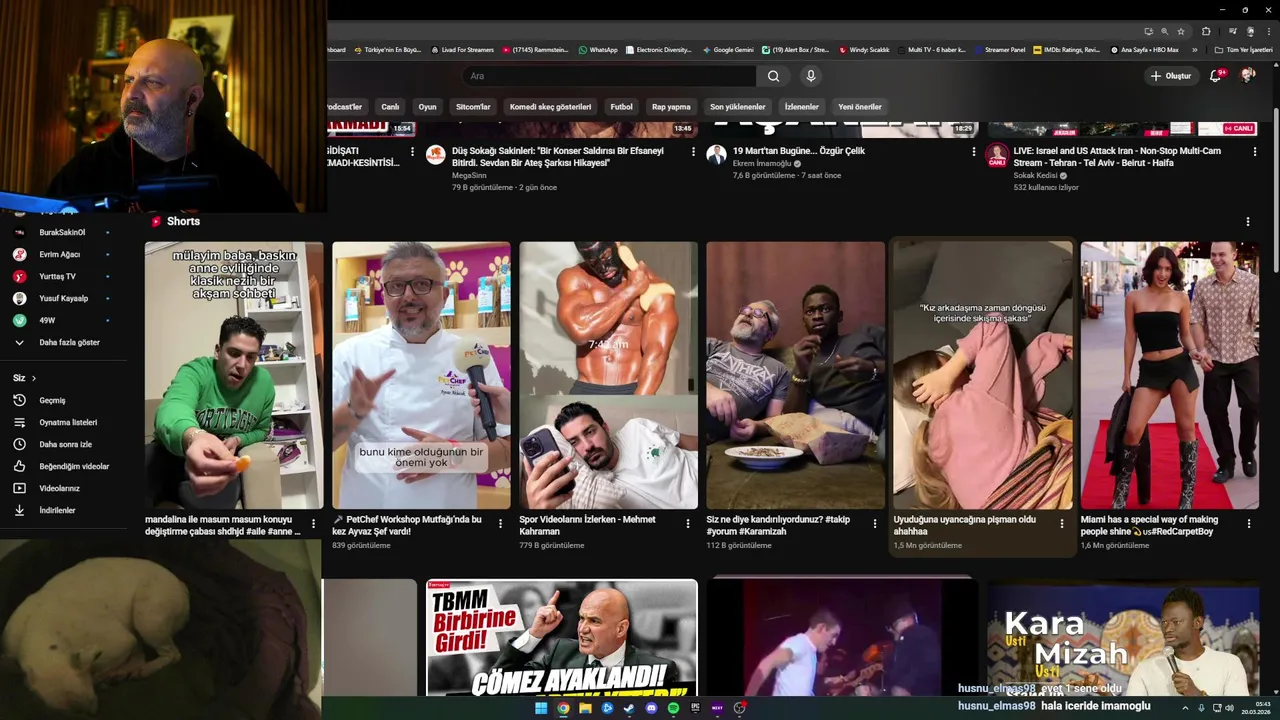
Task: Show hidden system tray icons
Action: [1186, 708]
